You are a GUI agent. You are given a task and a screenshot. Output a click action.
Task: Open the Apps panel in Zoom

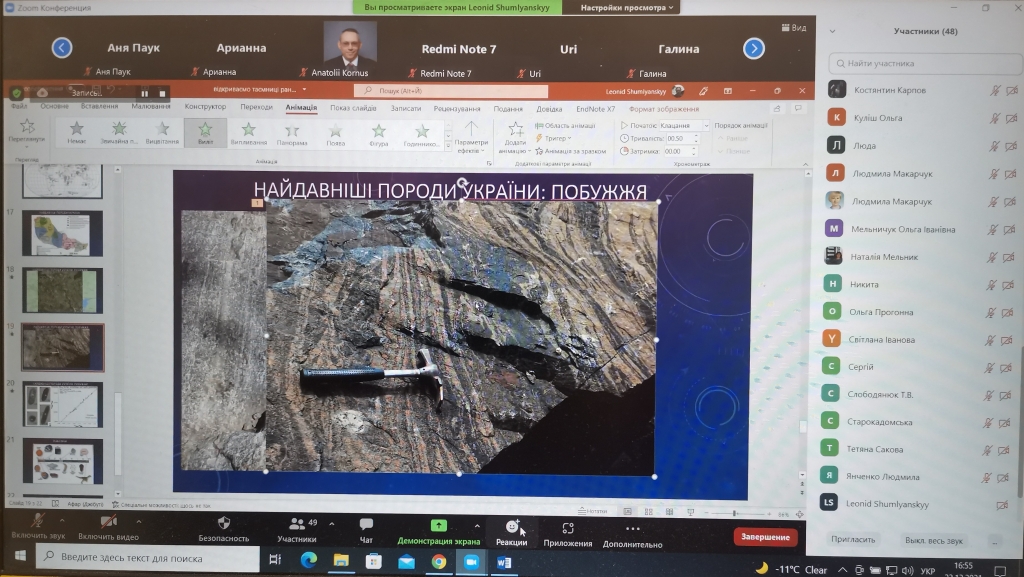point(567,528)
